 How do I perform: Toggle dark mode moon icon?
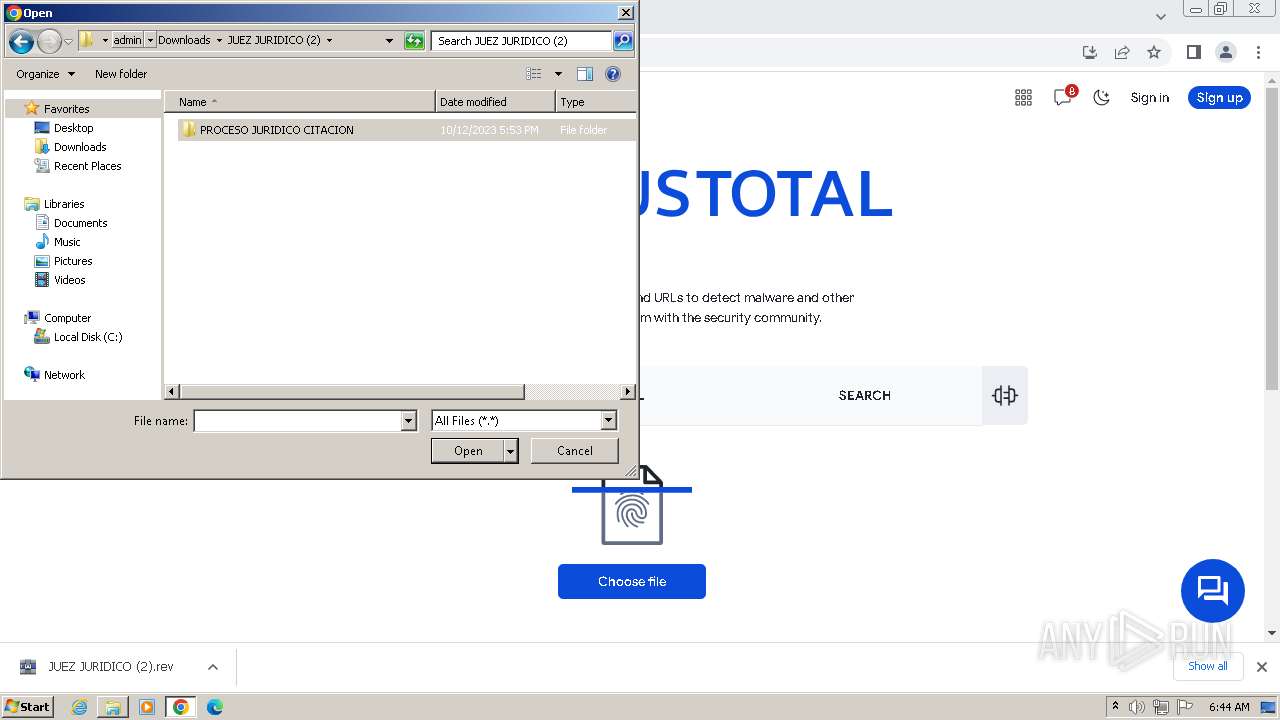[x=1102, y=97]
